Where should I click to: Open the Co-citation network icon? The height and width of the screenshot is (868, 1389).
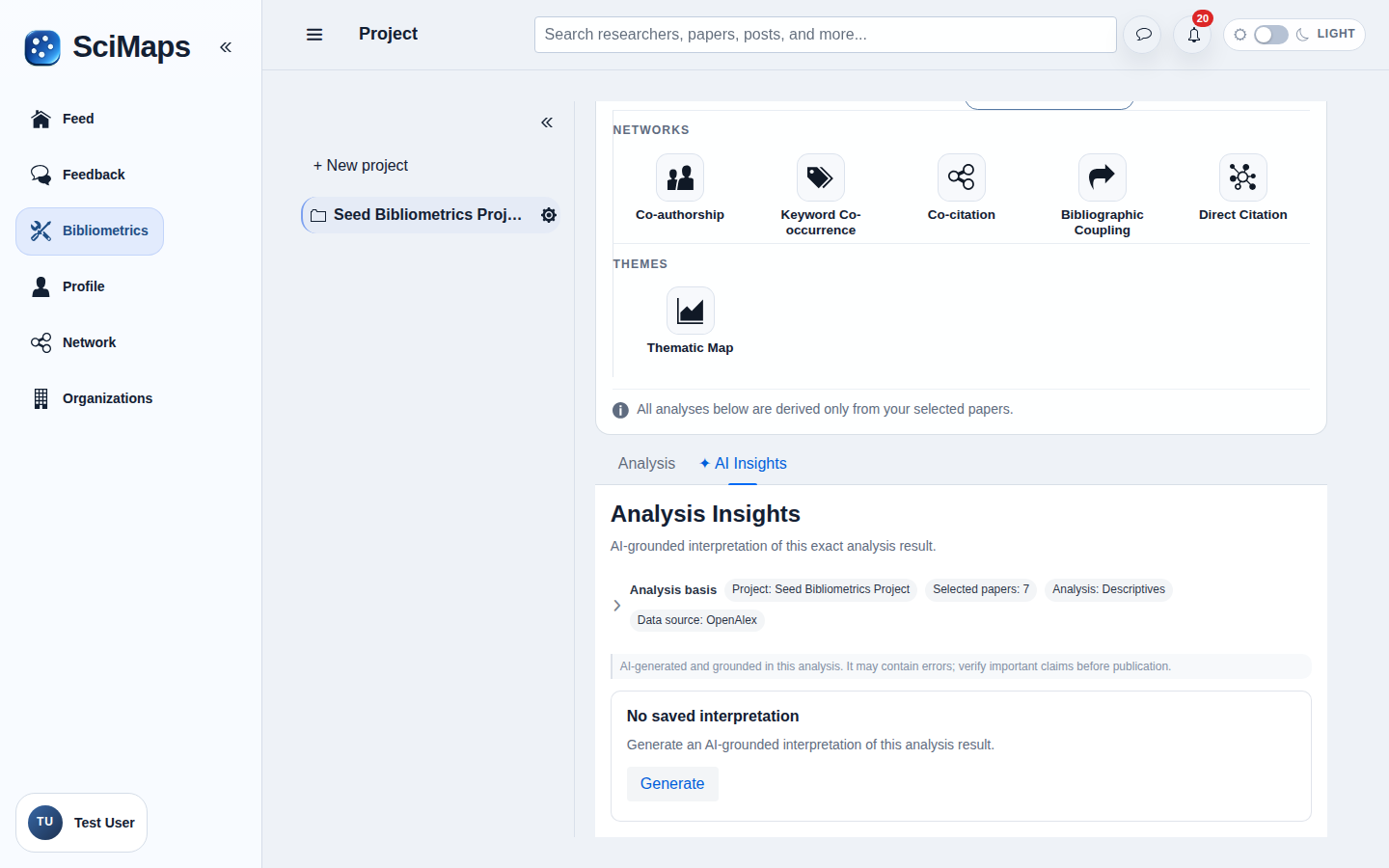click(x=962, y=177)
